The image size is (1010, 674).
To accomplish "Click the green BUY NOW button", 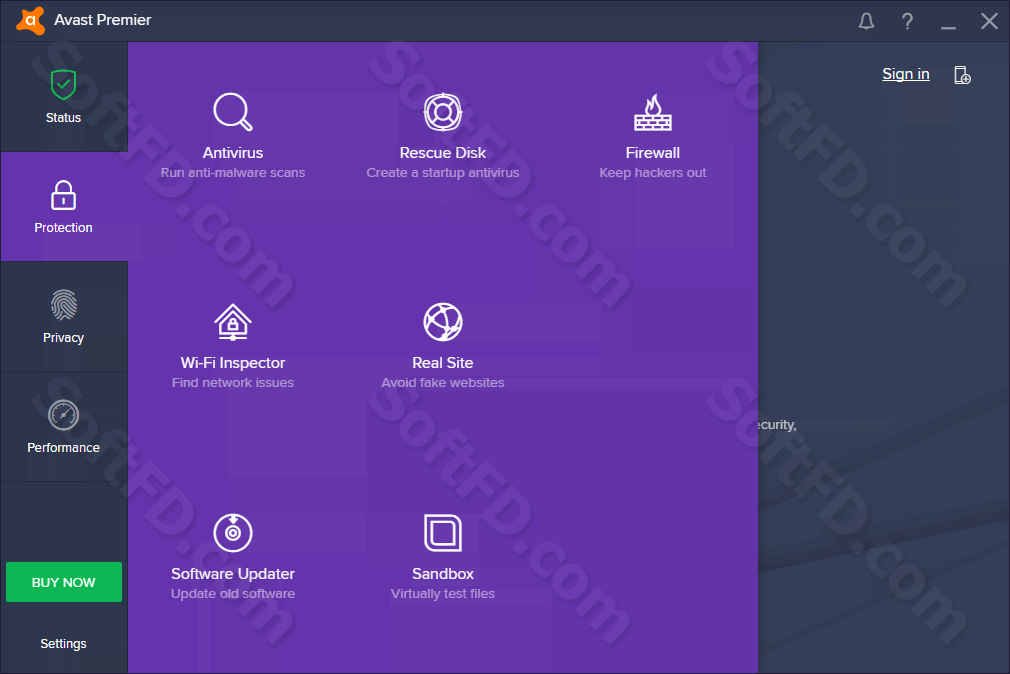I will point(64,582).
